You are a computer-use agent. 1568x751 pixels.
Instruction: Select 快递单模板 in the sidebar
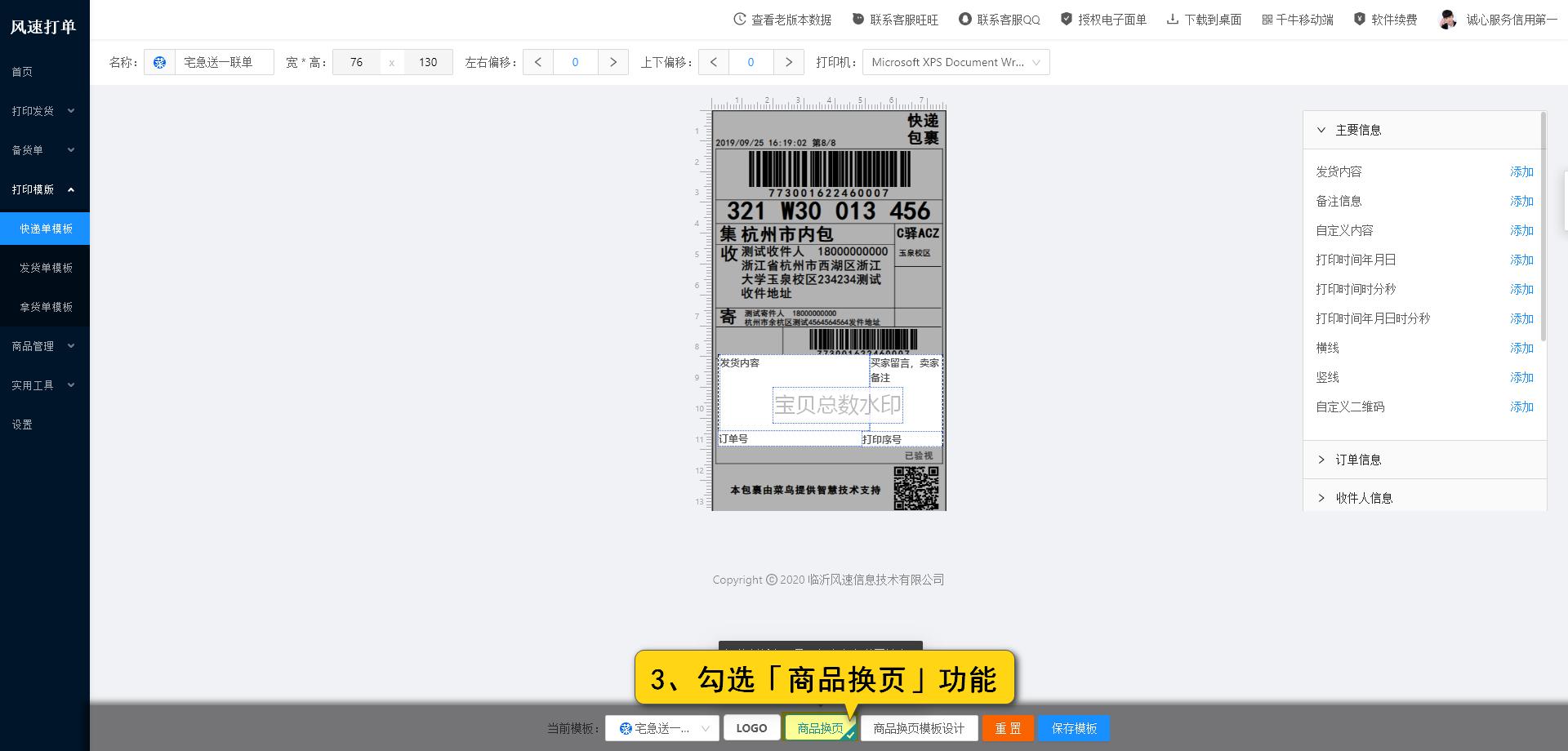(x=44, y=229)
